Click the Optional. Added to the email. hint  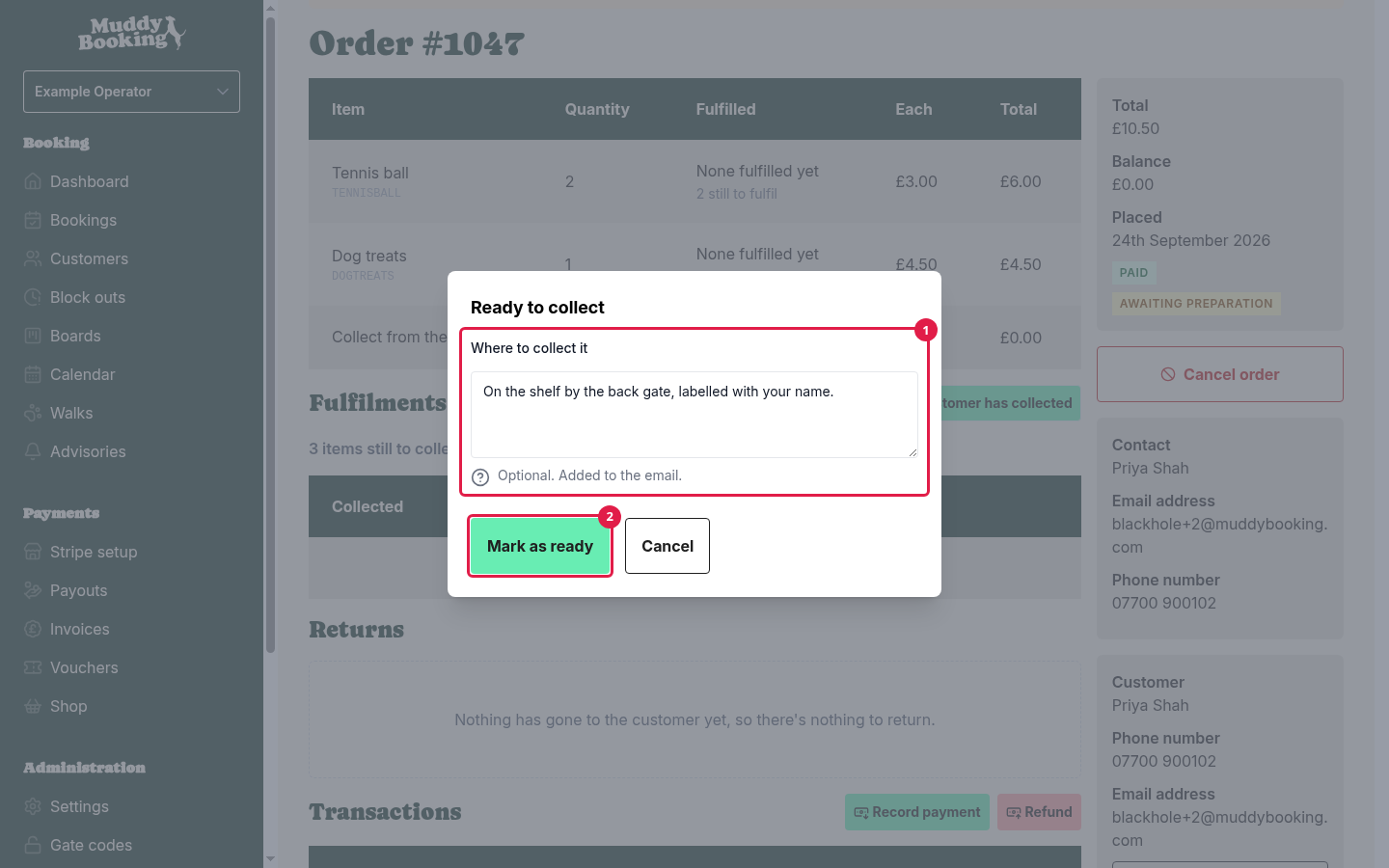589,475
